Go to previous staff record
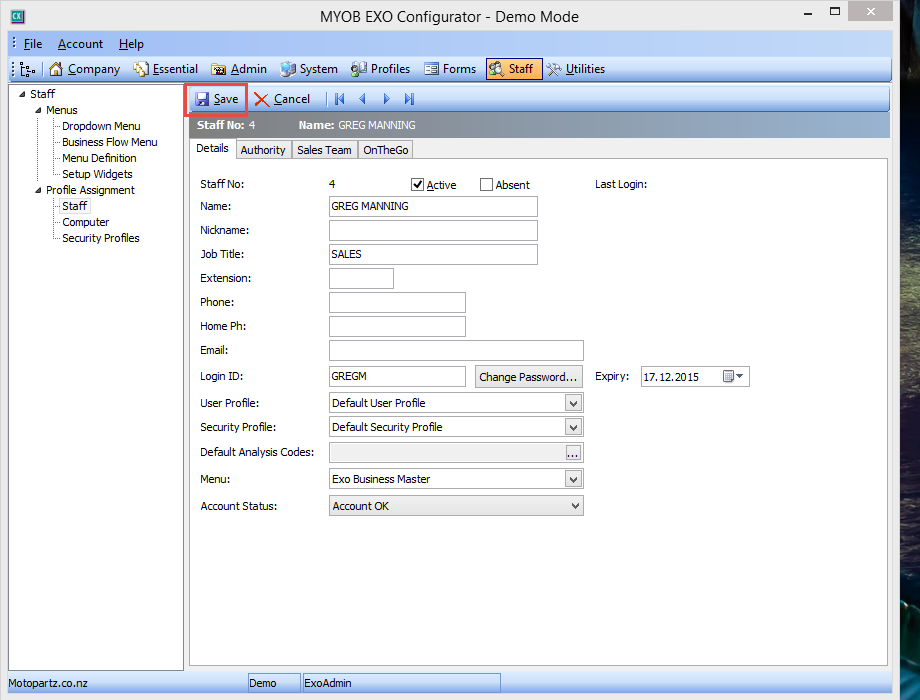This screenshot has width=920, height=700. pos(363,99)
